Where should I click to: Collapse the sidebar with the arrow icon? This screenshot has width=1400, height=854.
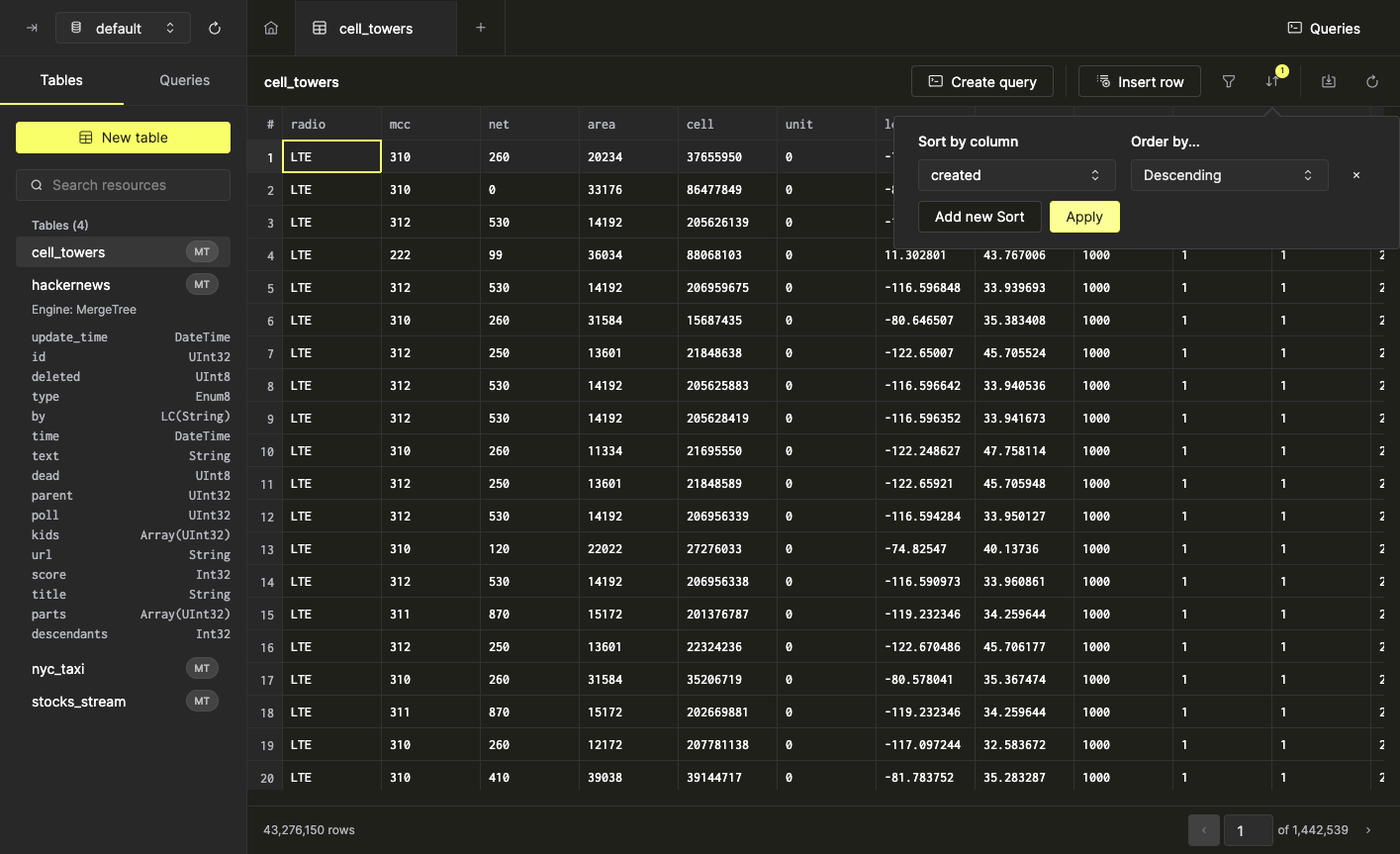click(32, 29)
